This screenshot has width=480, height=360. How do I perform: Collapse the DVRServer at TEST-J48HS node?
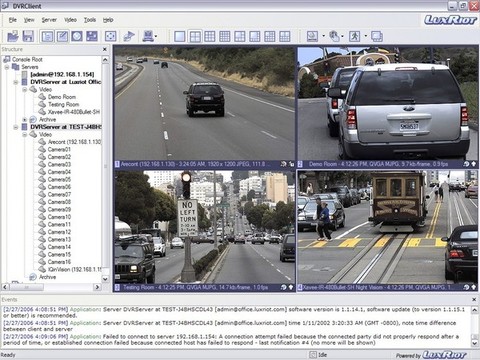16,127
